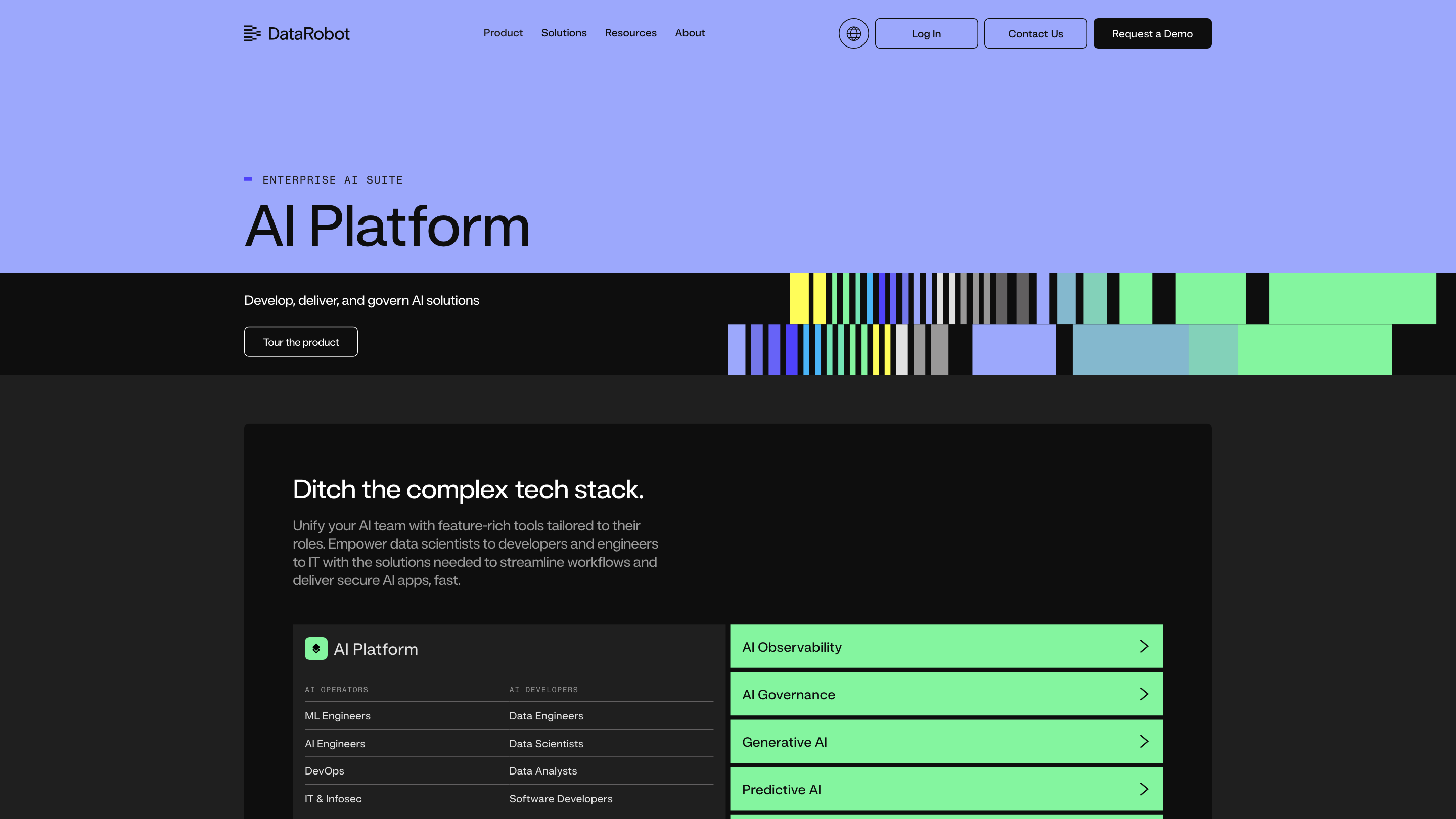The height and width of the screenshot is (819, 1456).
Task: Select the Data Scientists entry
Action: point(545,743)
